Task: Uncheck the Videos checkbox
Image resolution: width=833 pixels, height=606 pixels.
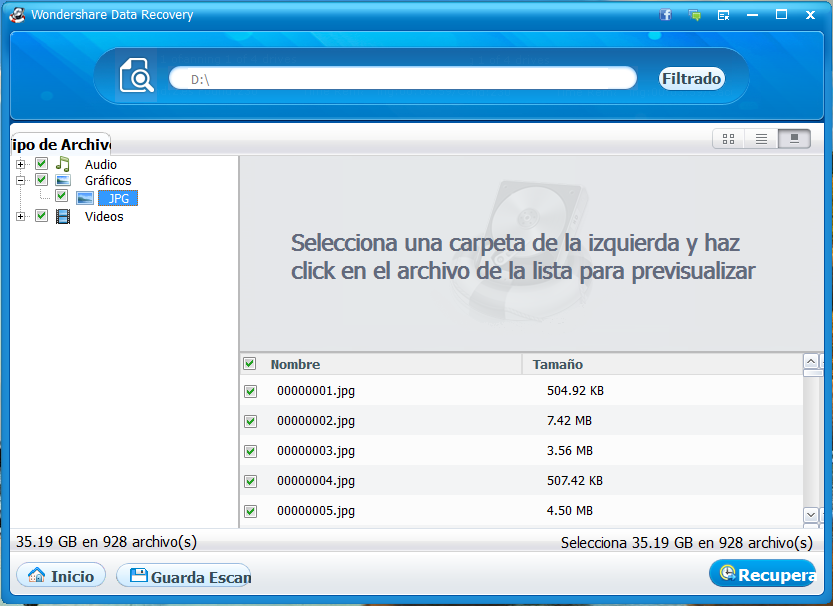Action: click(41, 216)
